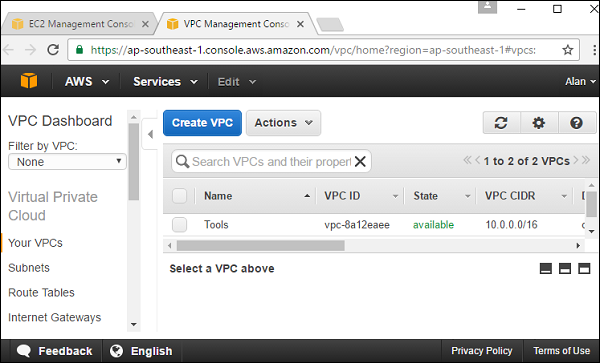Clear the VPC search with the X icon
Screen dimensions: 600x363
click(x=360, y=161)
